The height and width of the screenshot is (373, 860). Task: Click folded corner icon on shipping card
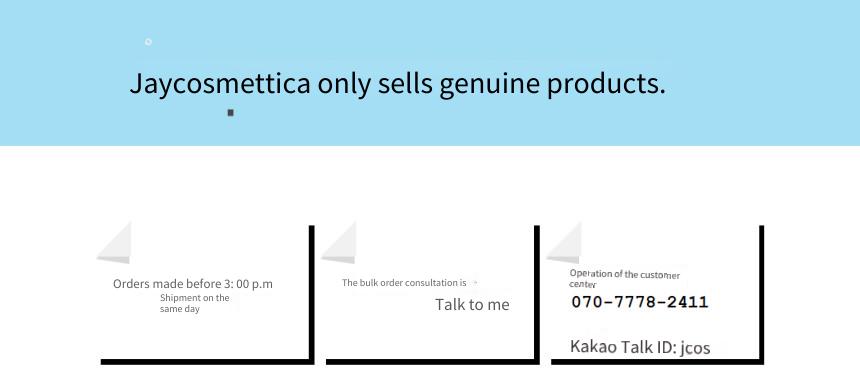tap(114, 242)
